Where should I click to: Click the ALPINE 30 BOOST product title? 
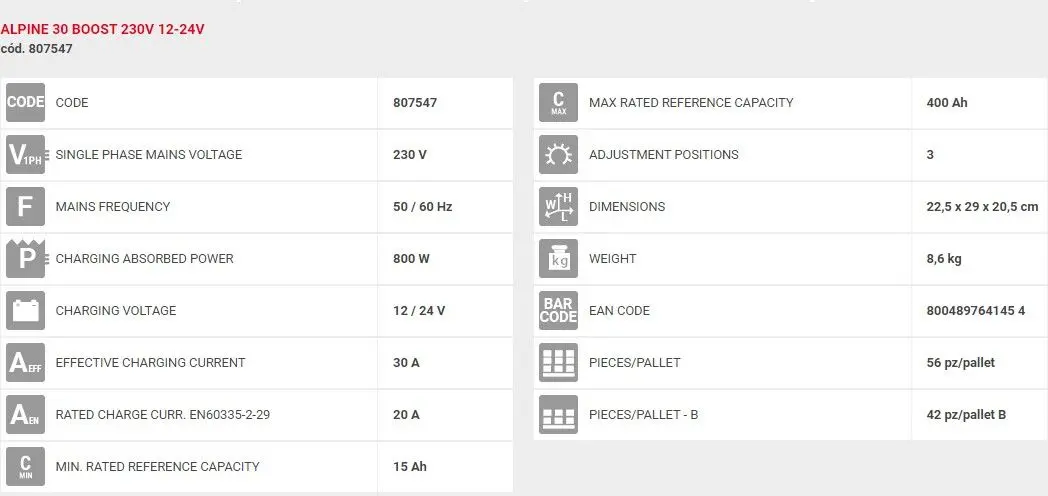pyautogui.click(x=103, y=29)
